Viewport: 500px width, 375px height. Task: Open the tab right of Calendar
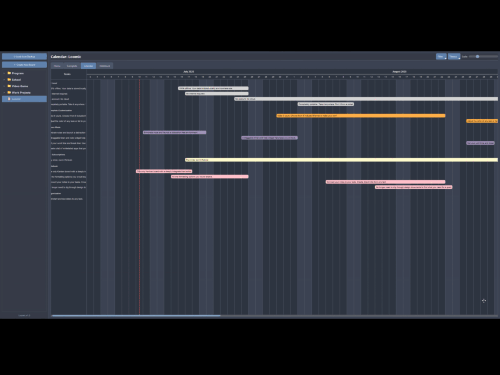(x=105, y=66)
